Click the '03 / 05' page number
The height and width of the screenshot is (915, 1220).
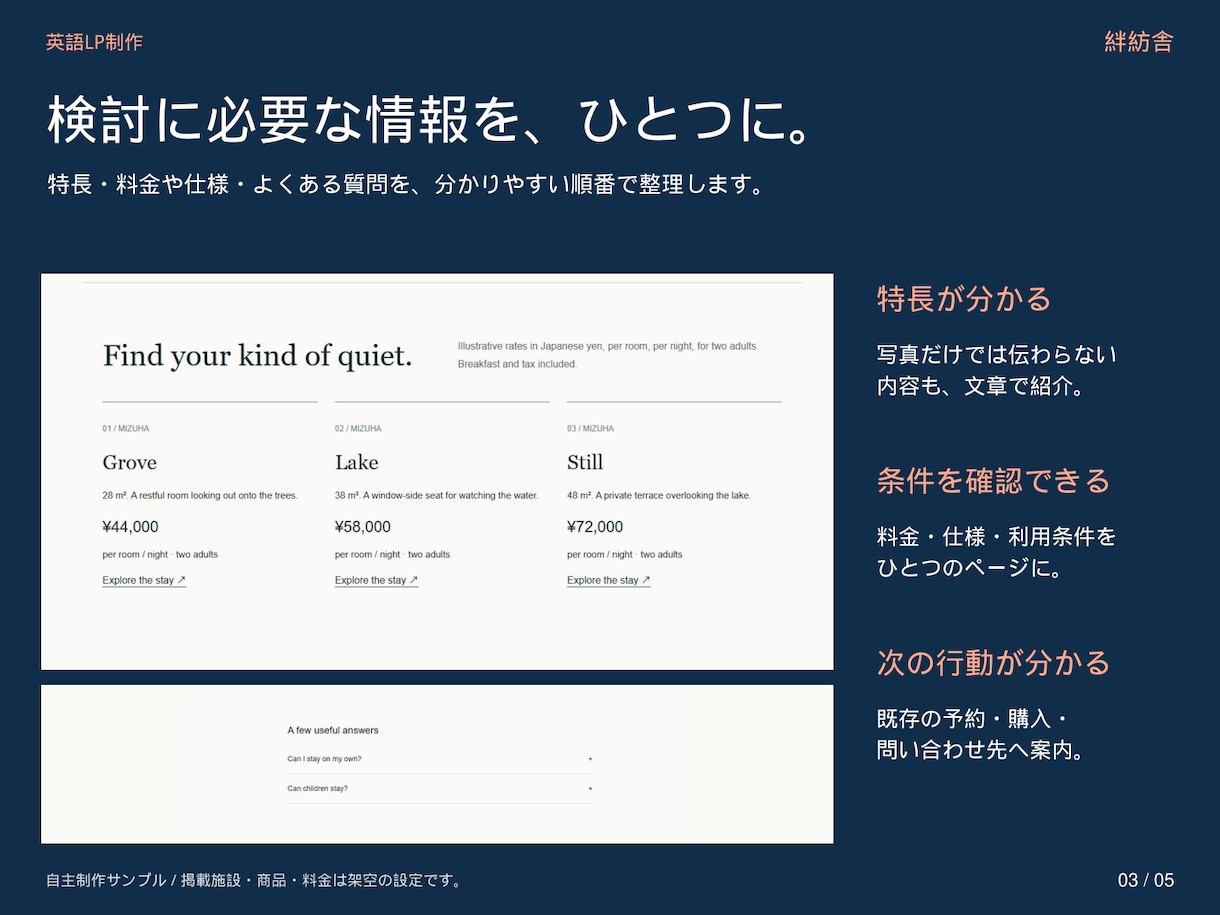tap(1146, 881)
